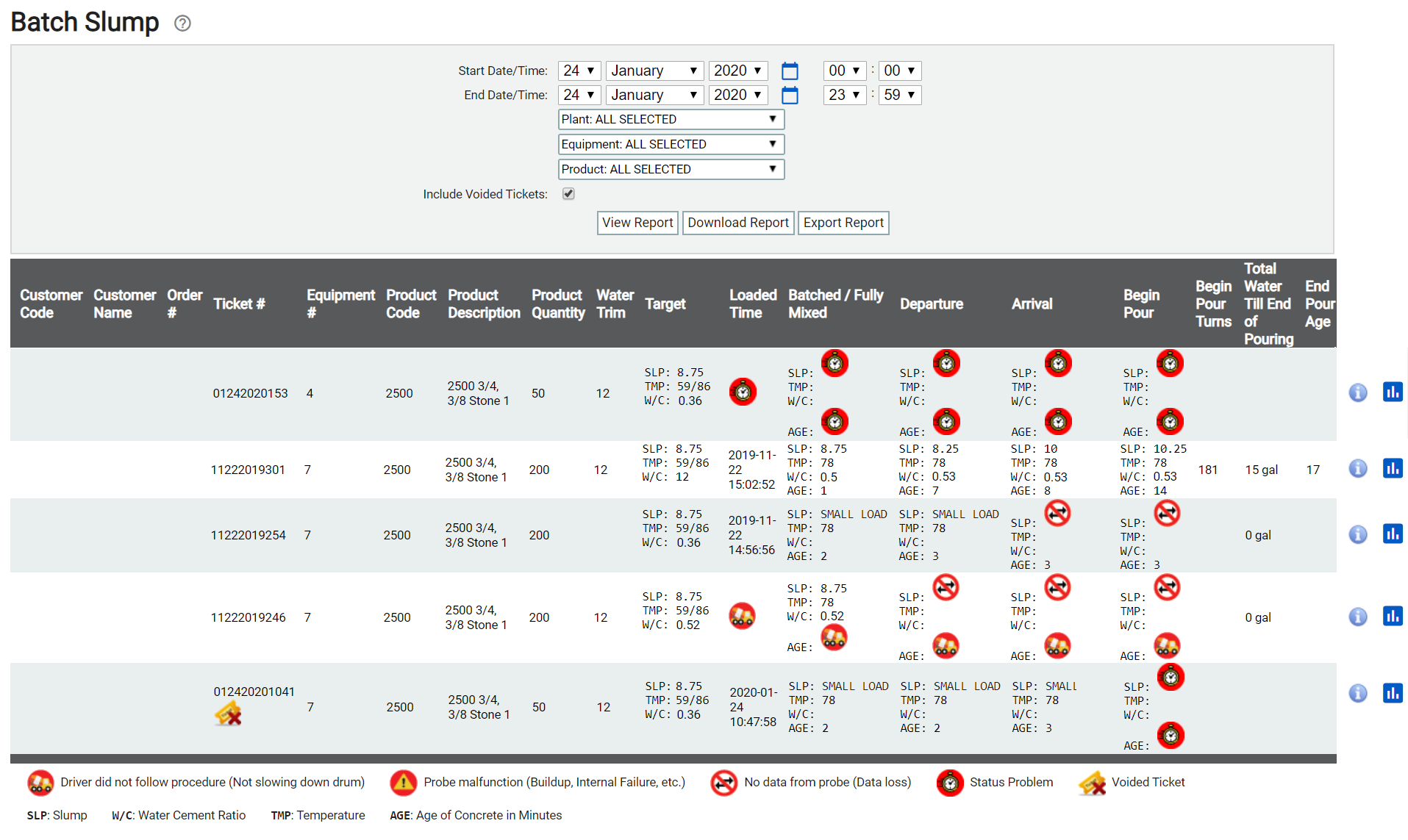Open info icon for ticket 01242020153
The width and height of the screenshot is (1408, 840).
(x=1357, y=392)
